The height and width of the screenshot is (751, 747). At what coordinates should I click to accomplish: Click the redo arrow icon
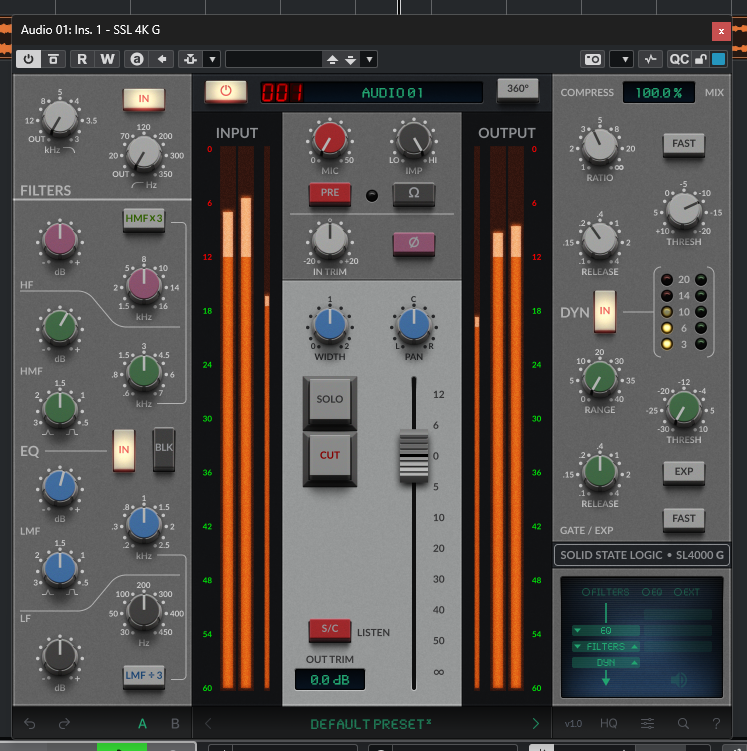[x=64, y=723]
